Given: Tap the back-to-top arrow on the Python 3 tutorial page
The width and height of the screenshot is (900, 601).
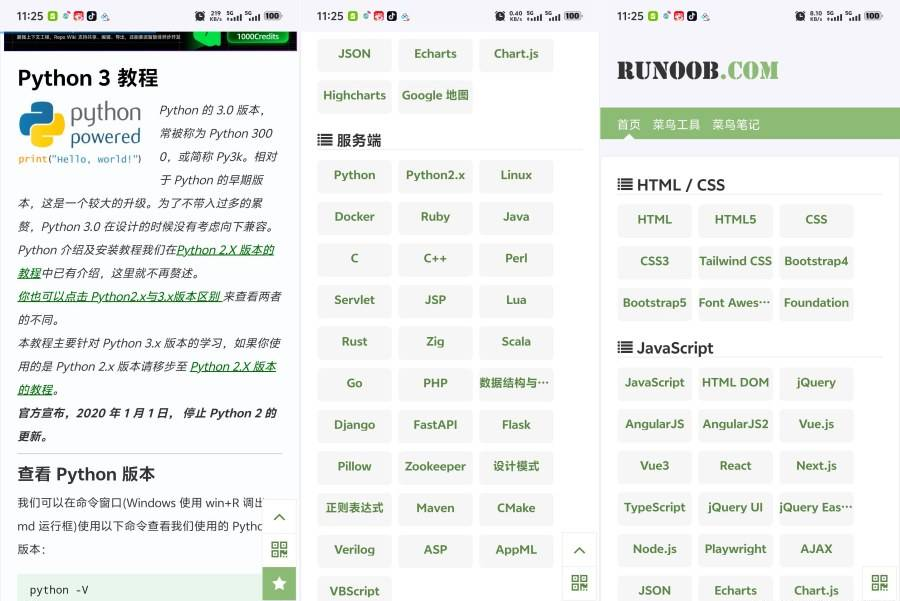Looking at the screenshot, I should coord(279,517).
